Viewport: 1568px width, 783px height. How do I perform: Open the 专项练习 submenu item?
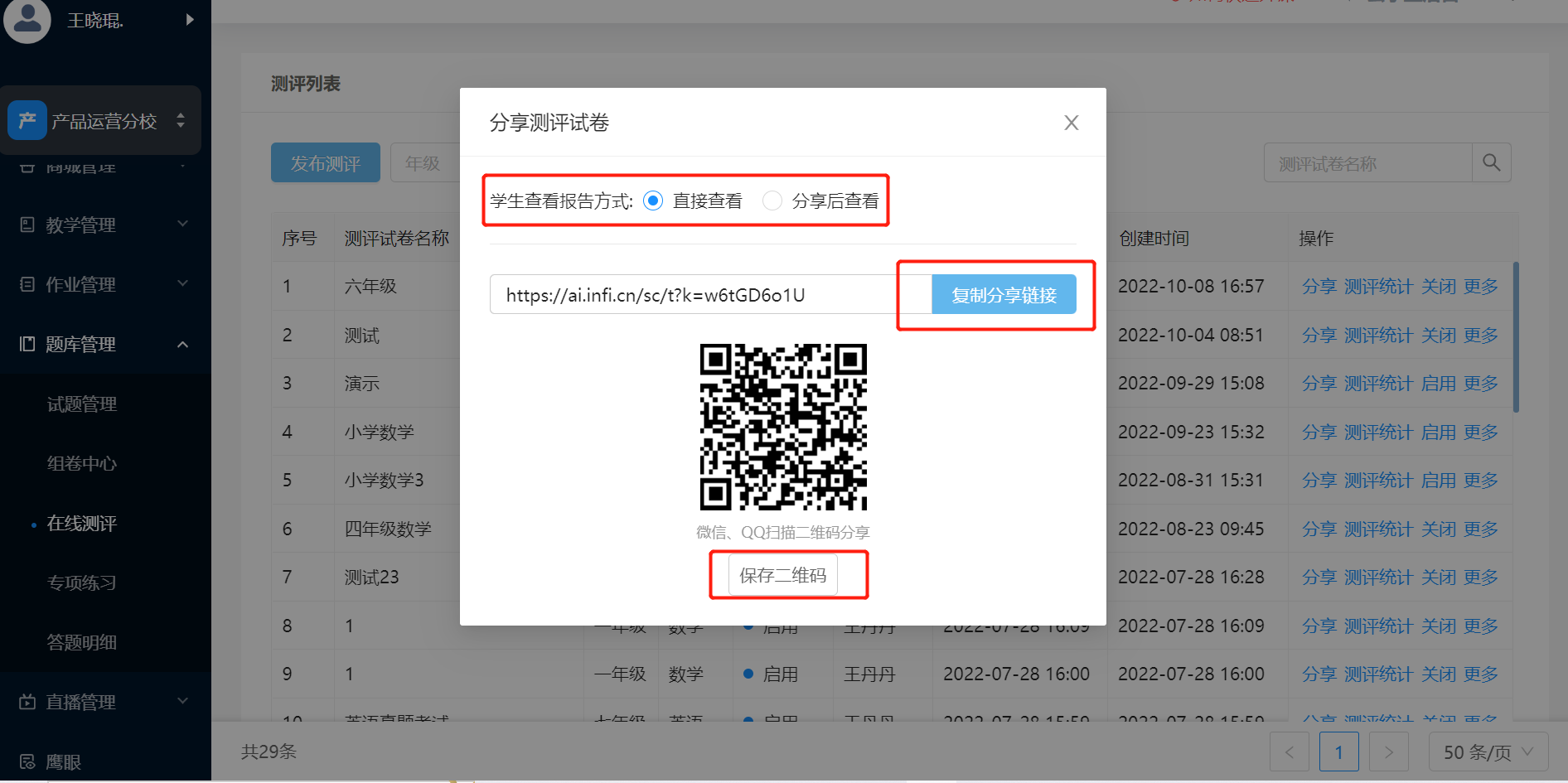[x=82, y=582]
